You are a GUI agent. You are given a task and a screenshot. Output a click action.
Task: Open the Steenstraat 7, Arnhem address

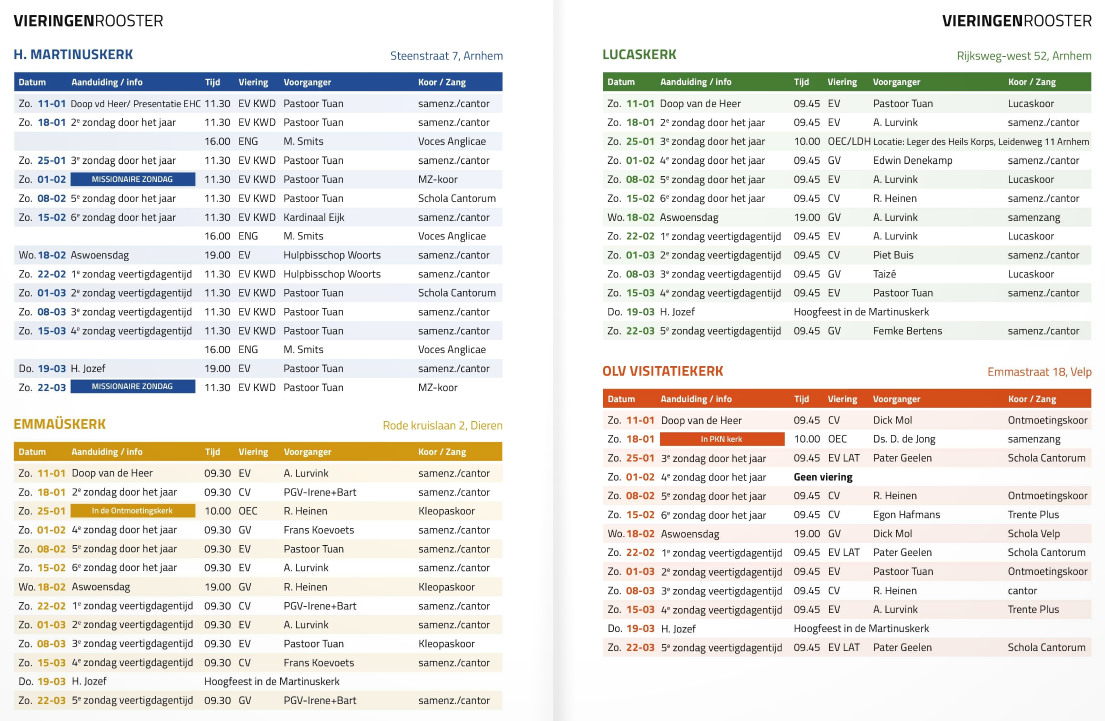tap(446, 56)
